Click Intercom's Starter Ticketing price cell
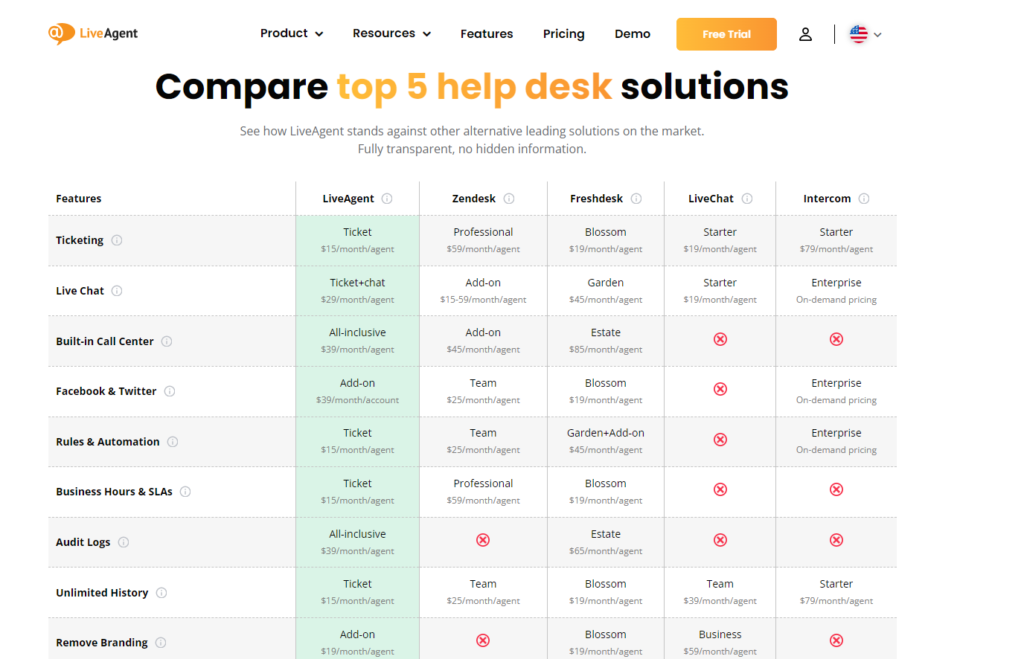 point(836,240)
